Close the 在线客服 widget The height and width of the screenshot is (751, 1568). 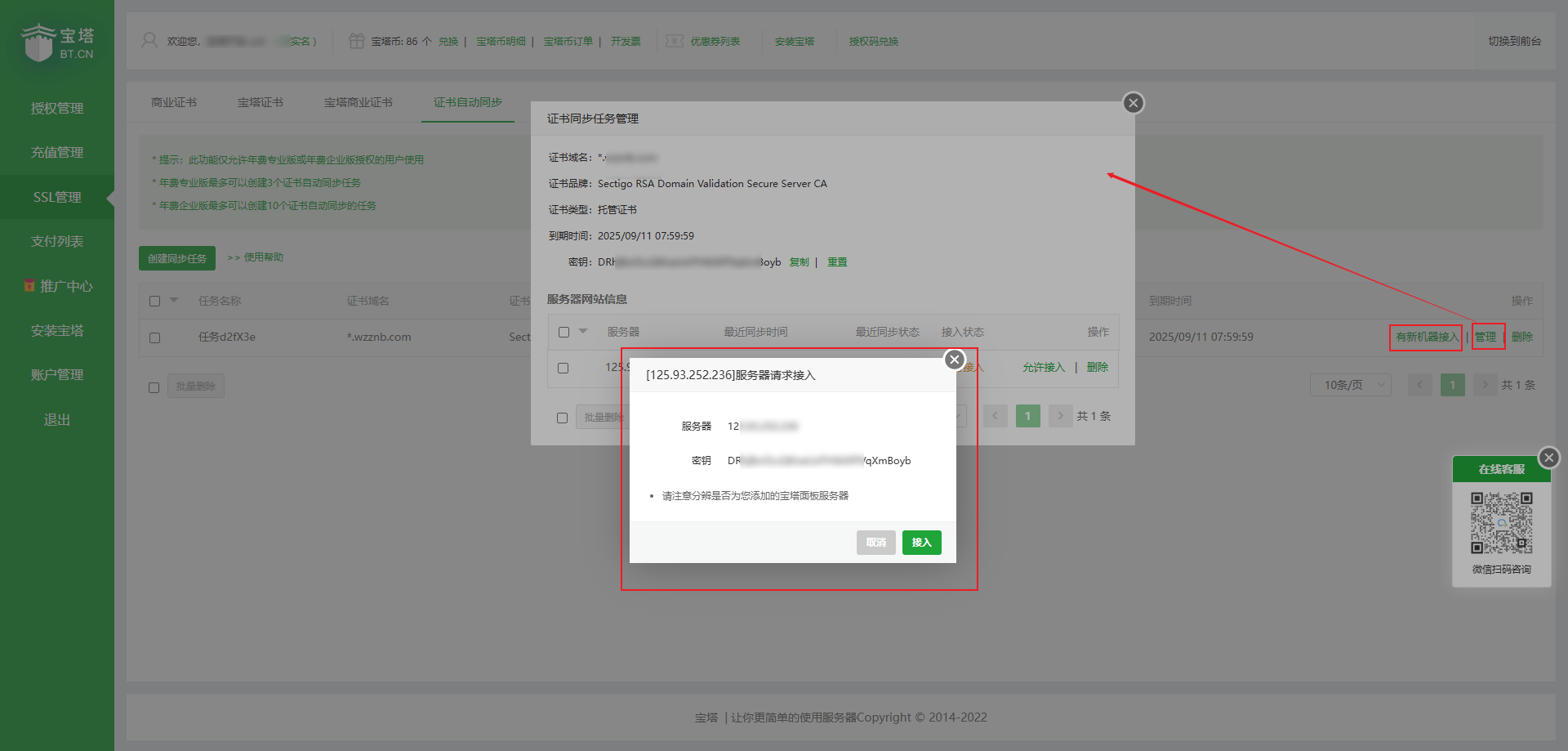pos(1548,458)
